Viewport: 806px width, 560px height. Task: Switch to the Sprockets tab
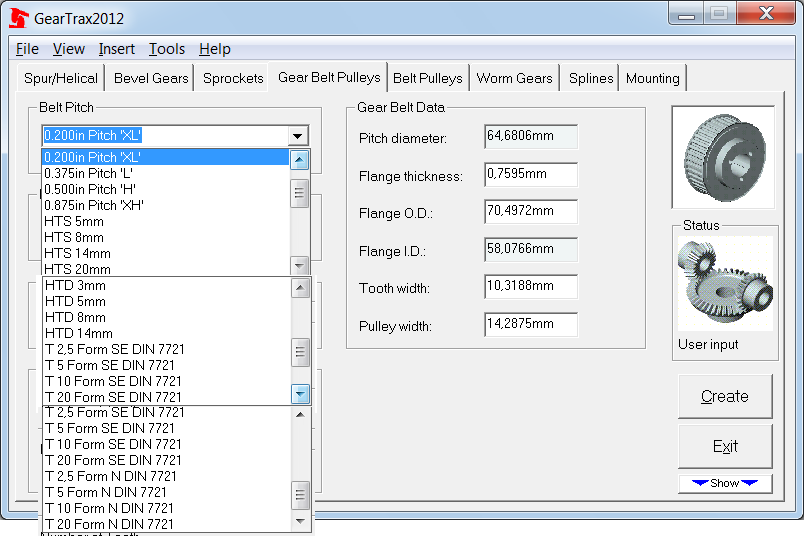click(233, 78)
